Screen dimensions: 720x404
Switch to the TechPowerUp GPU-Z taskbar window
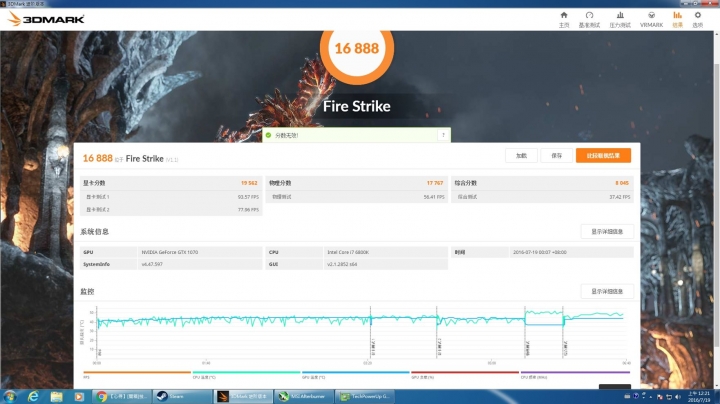point(365,396)
